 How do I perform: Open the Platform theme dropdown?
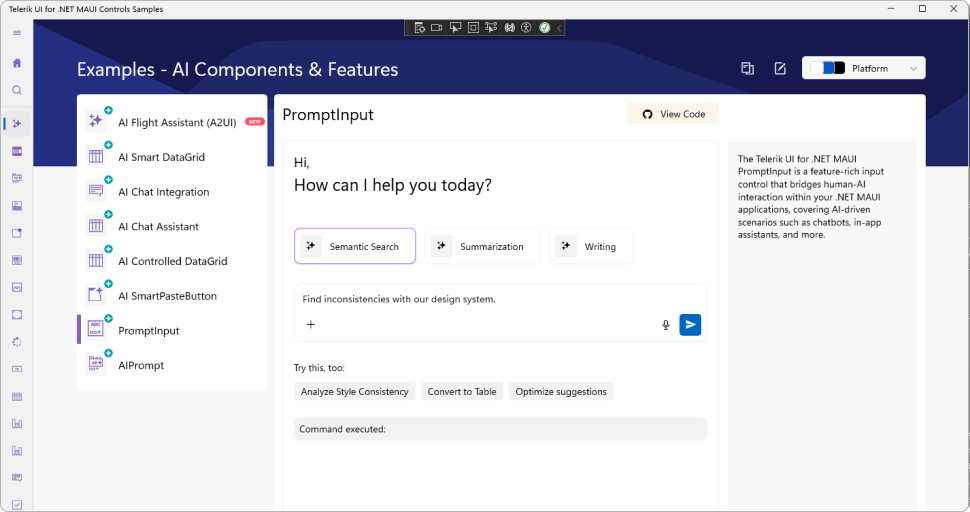864,68
